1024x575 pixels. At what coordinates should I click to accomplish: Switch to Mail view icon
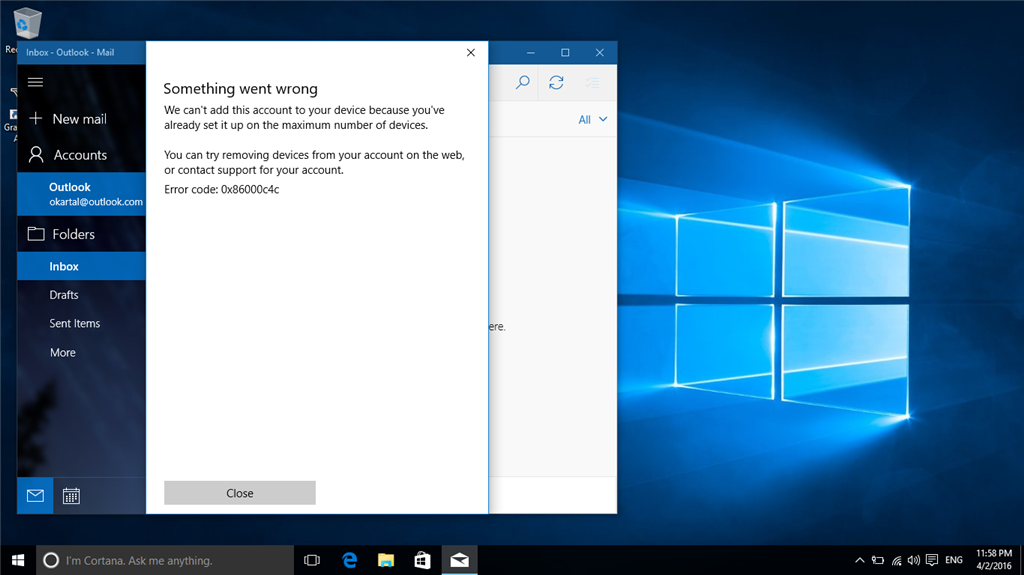[35, 496]
